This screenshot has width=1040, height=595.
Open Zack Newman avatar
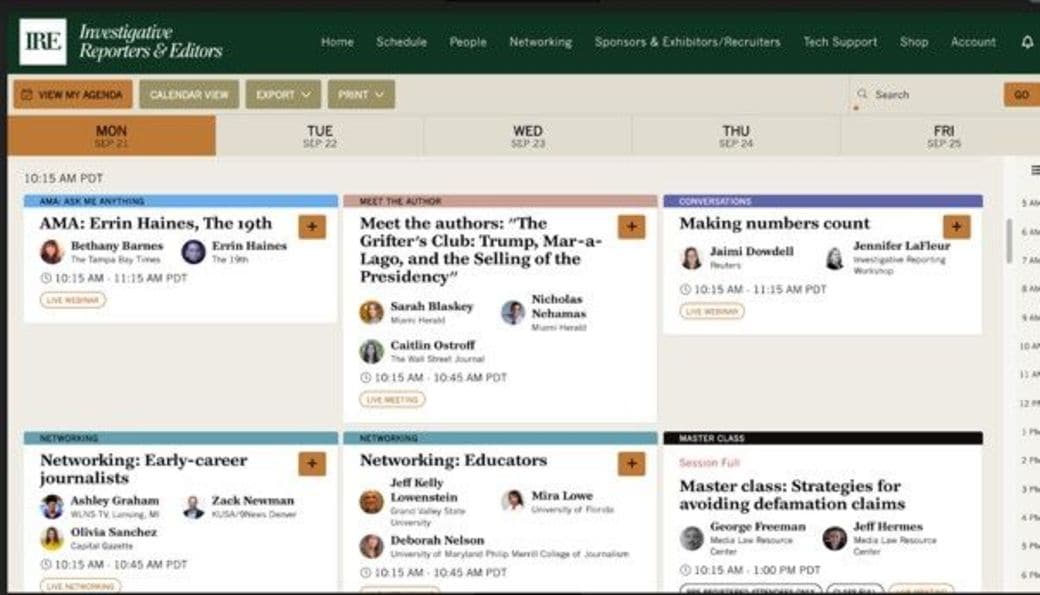194,507
